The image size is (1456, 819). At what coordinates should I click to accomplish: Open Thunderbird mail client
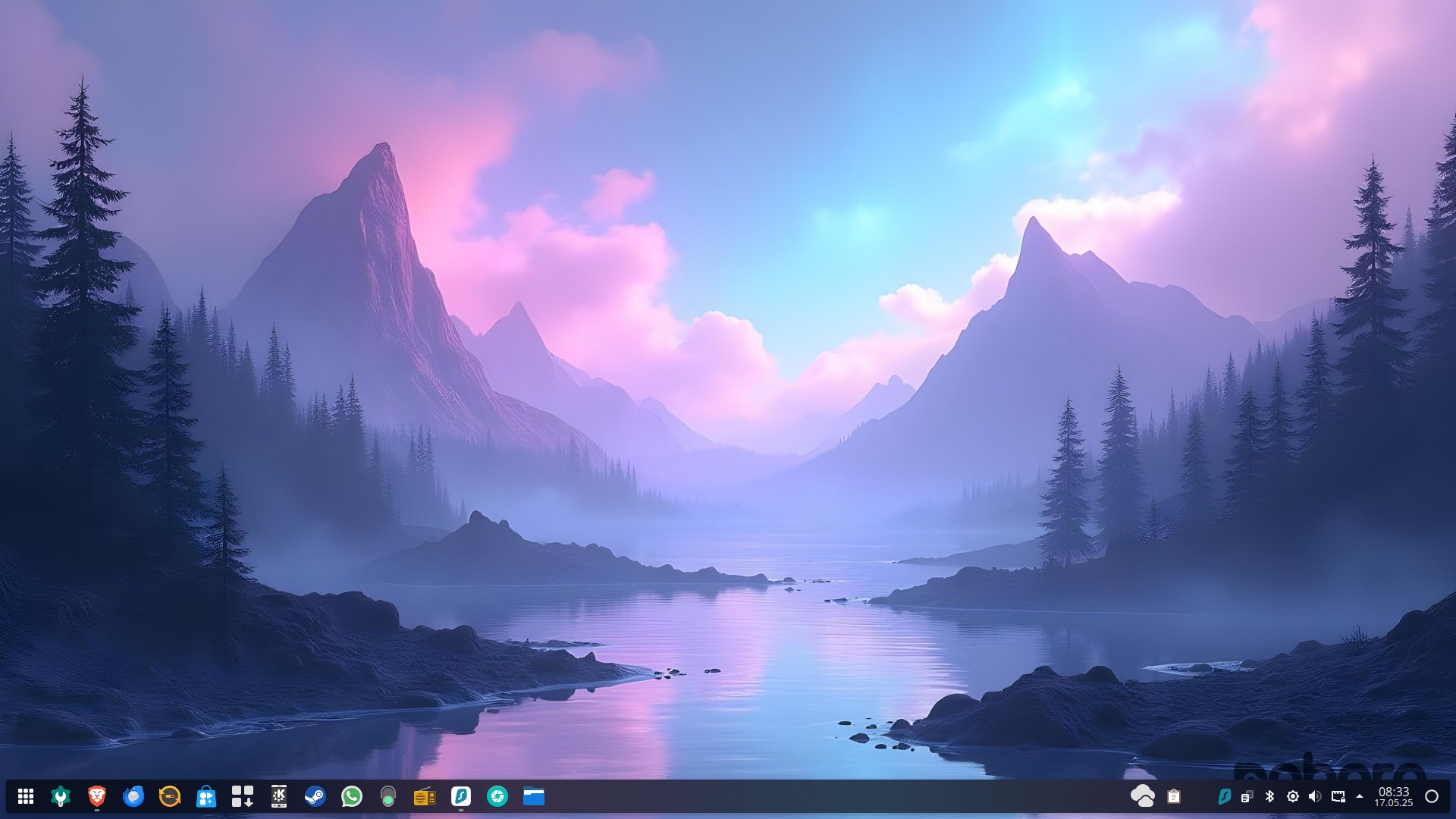133,796
